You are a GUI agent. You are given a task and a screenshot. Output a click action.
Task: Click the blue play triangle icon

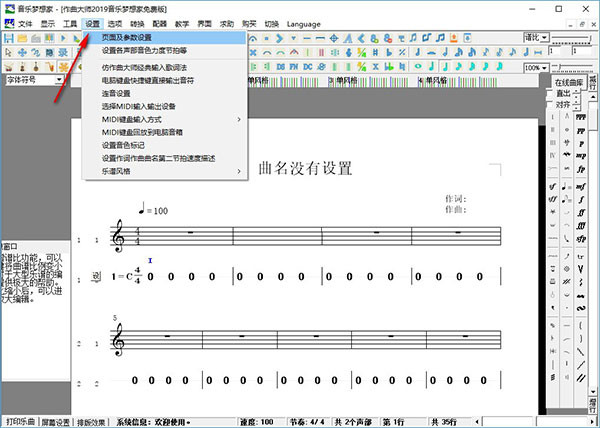pos(62,38)
